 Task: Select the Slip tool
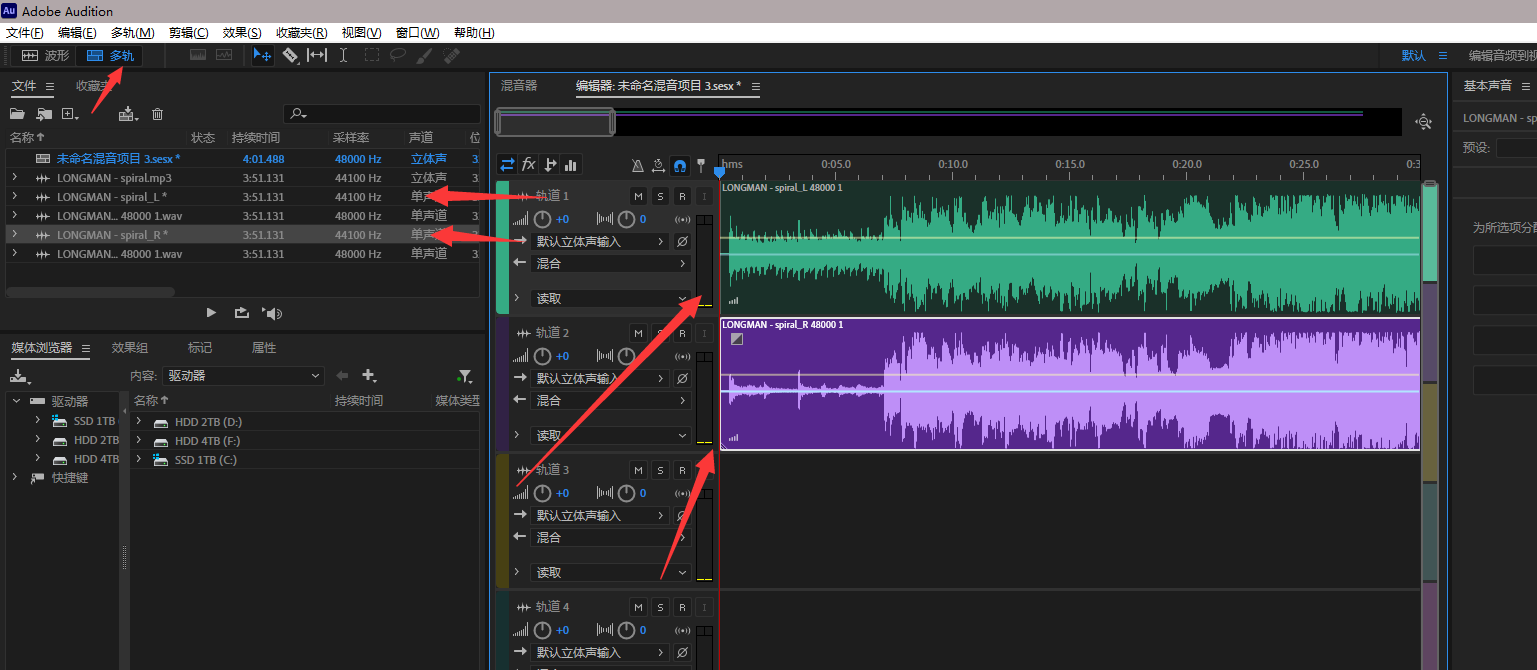317,56
